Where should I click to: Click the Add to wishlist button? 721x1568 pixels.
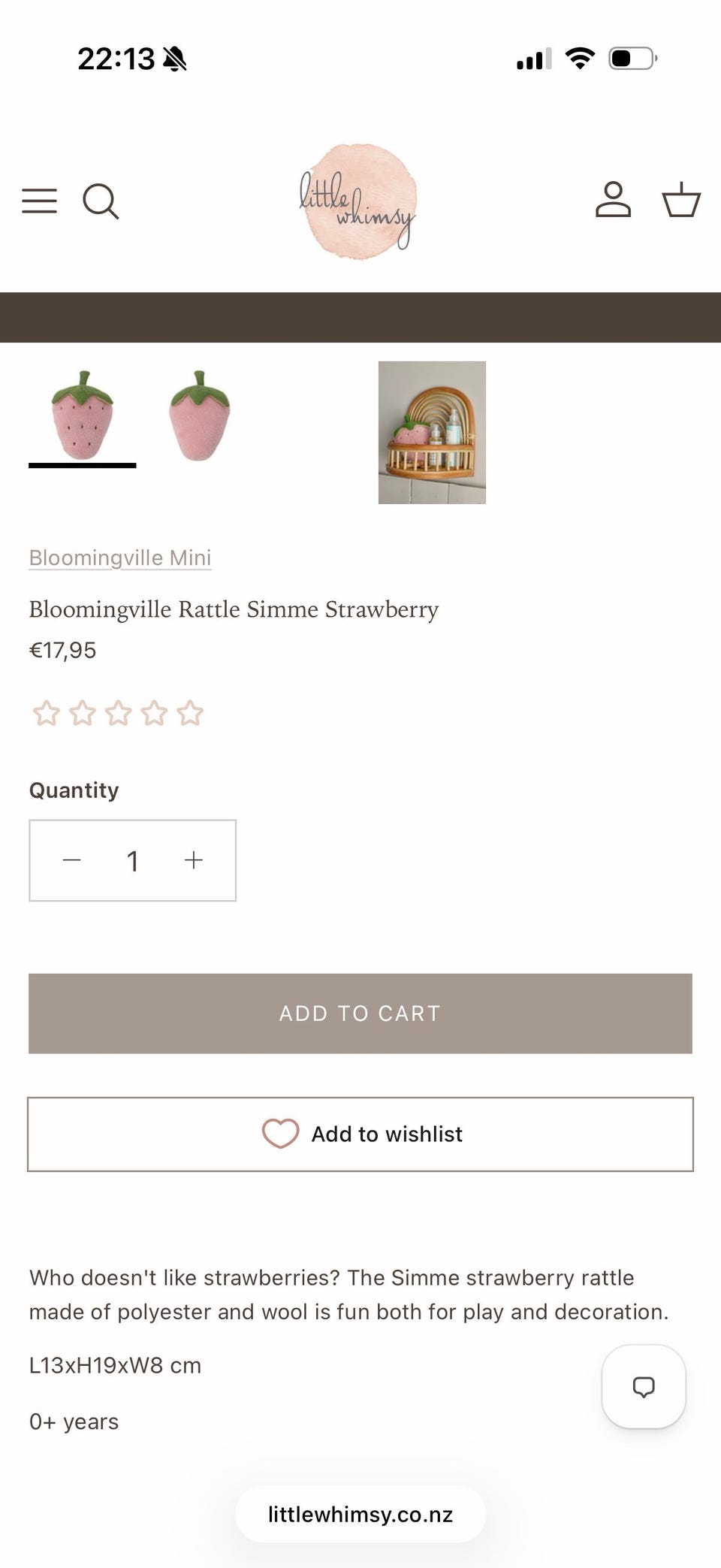point(360,1134)
